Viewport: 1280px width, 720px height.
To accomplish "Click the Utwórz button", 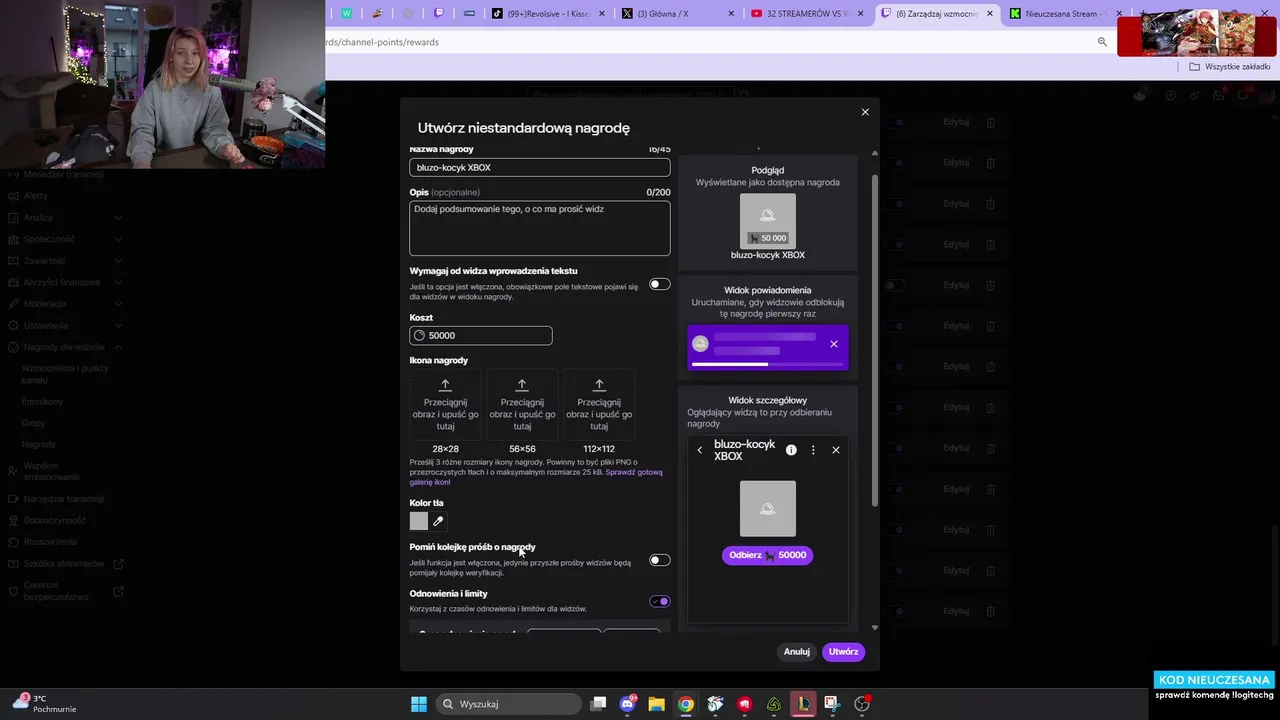I will tap(843, 652).
